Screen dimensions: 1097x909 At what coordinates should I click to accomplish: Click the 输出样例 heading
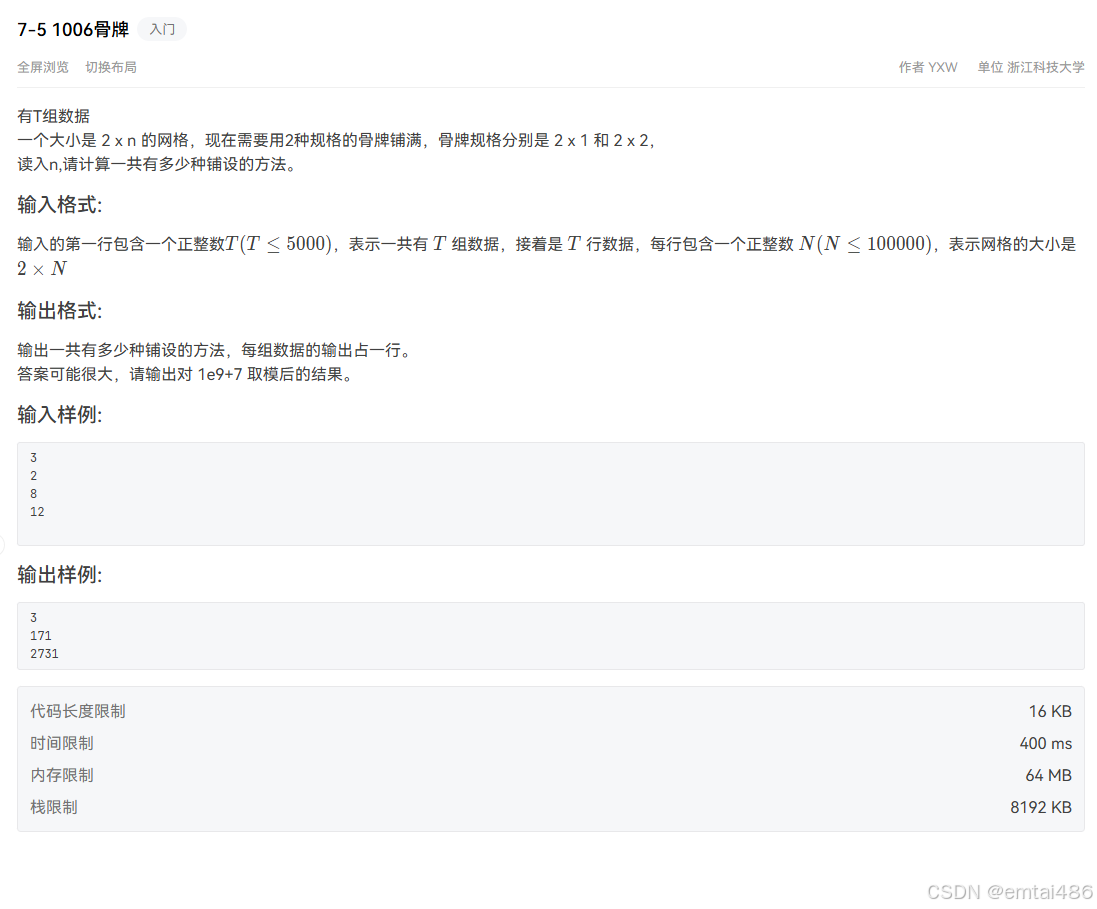coord(59,575)
